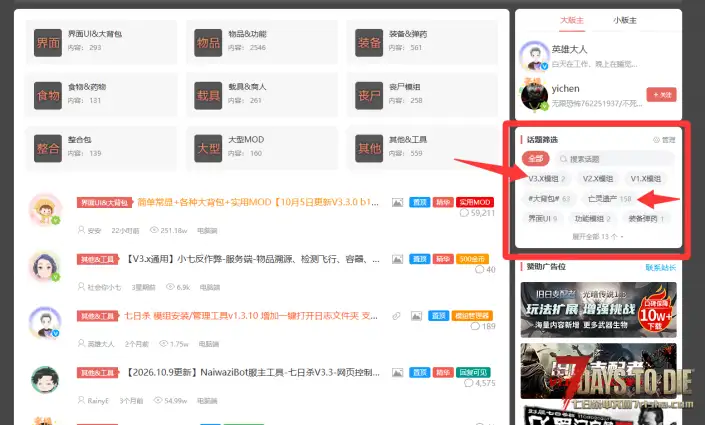
Task: Open the 7 Days To Die ad banner
Action: coord(598,371)
